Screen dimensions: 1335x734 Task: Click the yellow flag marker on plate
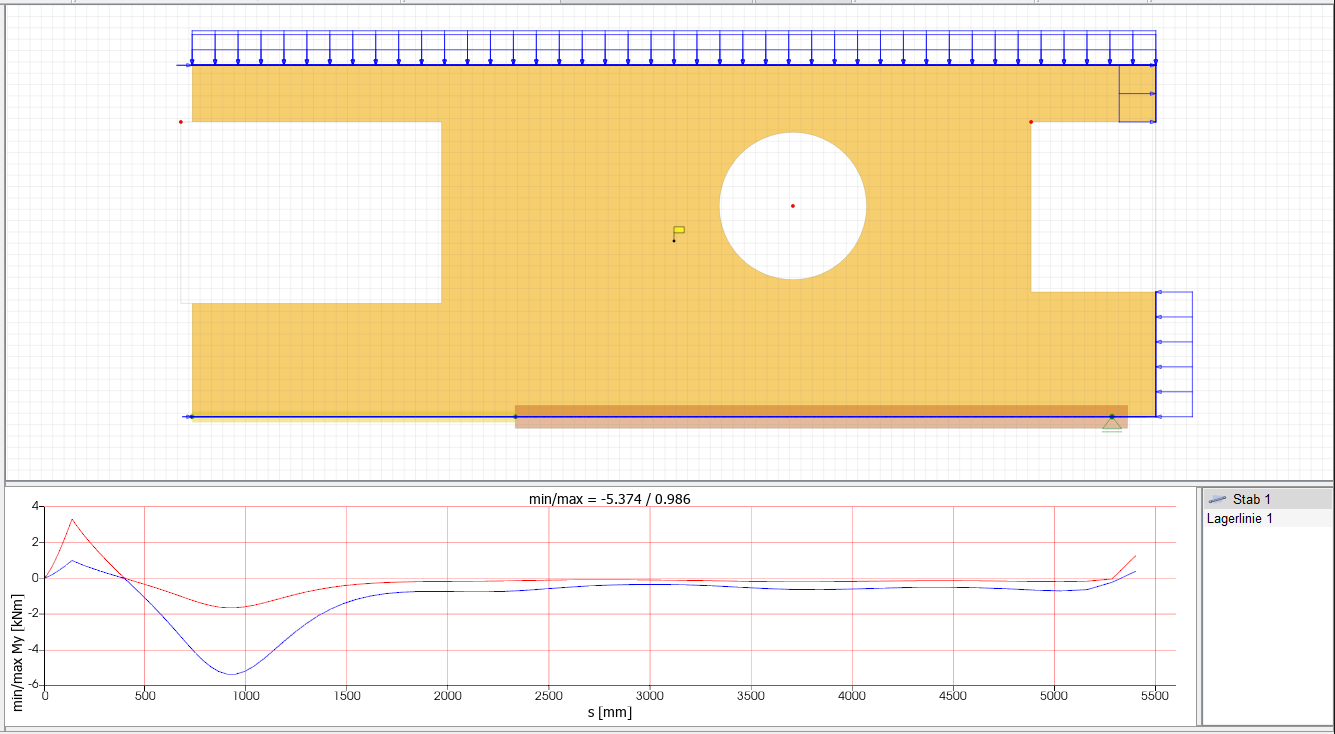coord(679,230)
